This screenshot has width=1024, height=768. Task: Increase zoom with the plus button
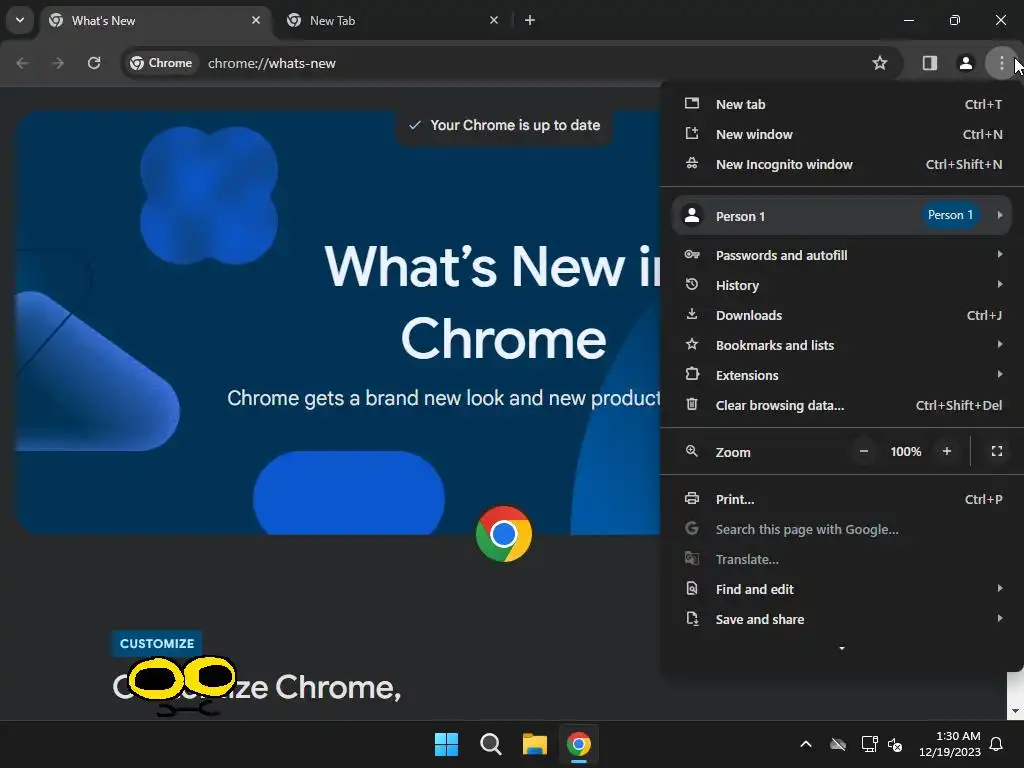947,451
